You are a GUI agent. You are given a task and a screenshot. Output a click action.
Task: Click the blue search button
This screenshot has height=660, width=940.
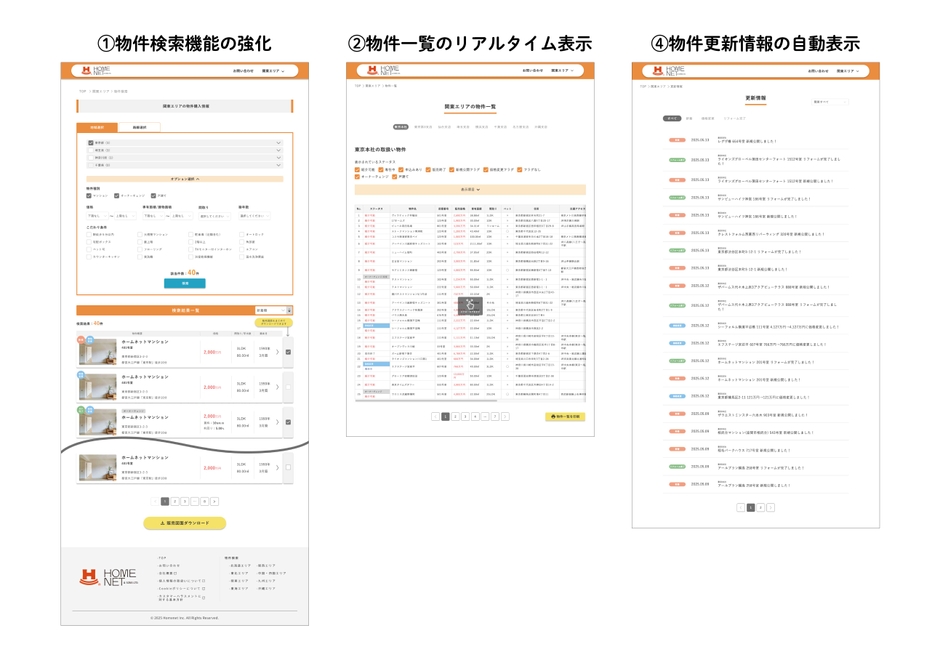pos(185,283)
